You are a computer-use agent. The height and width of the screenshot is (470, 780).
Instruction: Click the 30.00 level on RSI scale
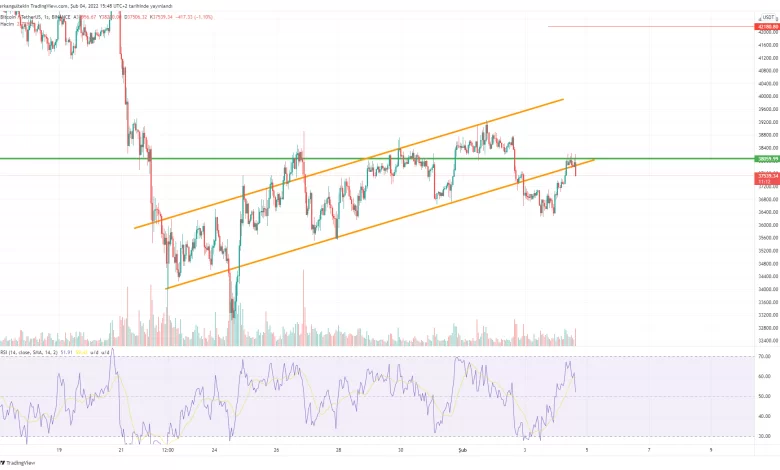point(764,436)
